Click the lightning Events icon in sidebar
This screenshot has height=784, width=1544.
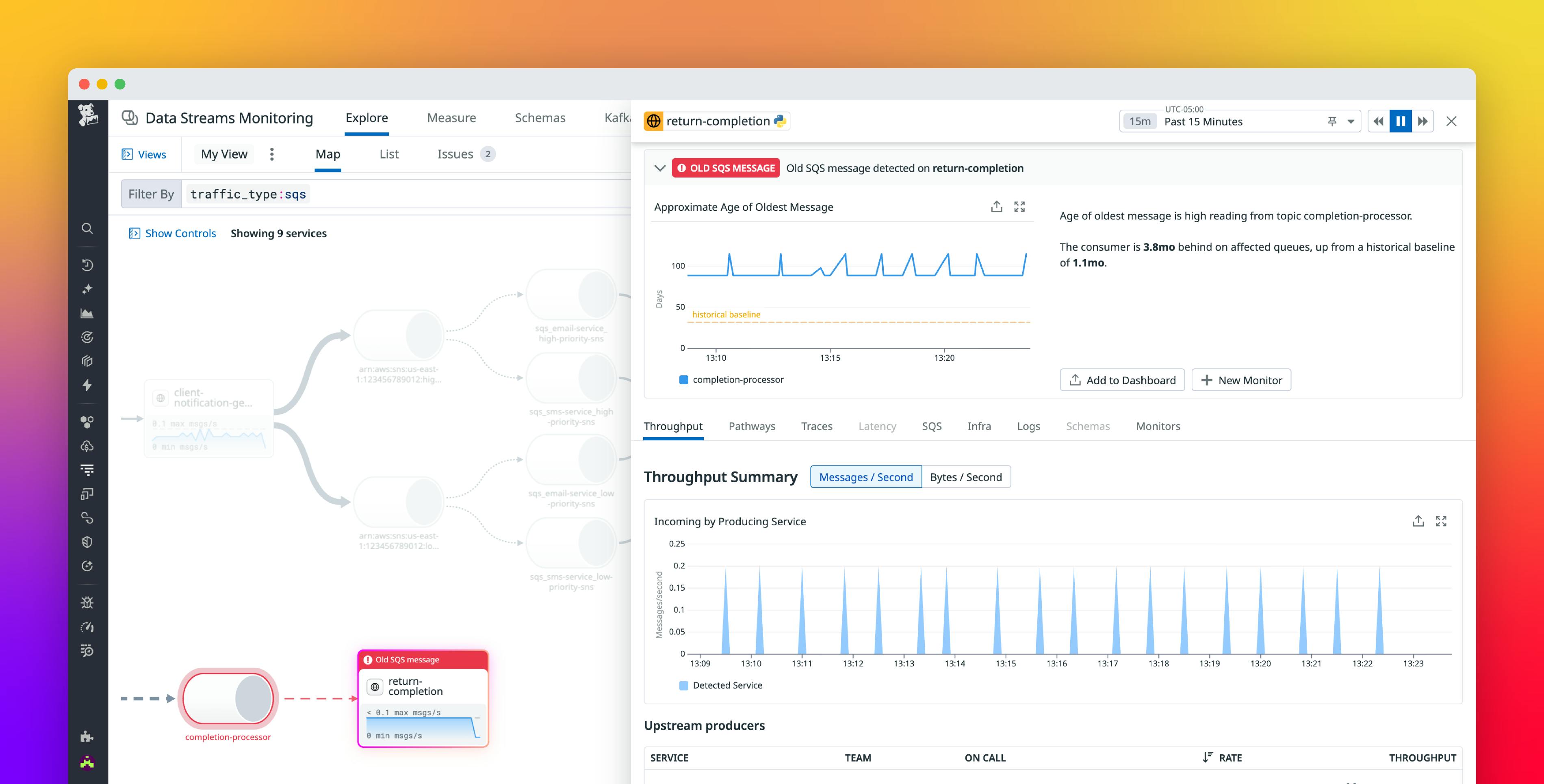(87, 386)
